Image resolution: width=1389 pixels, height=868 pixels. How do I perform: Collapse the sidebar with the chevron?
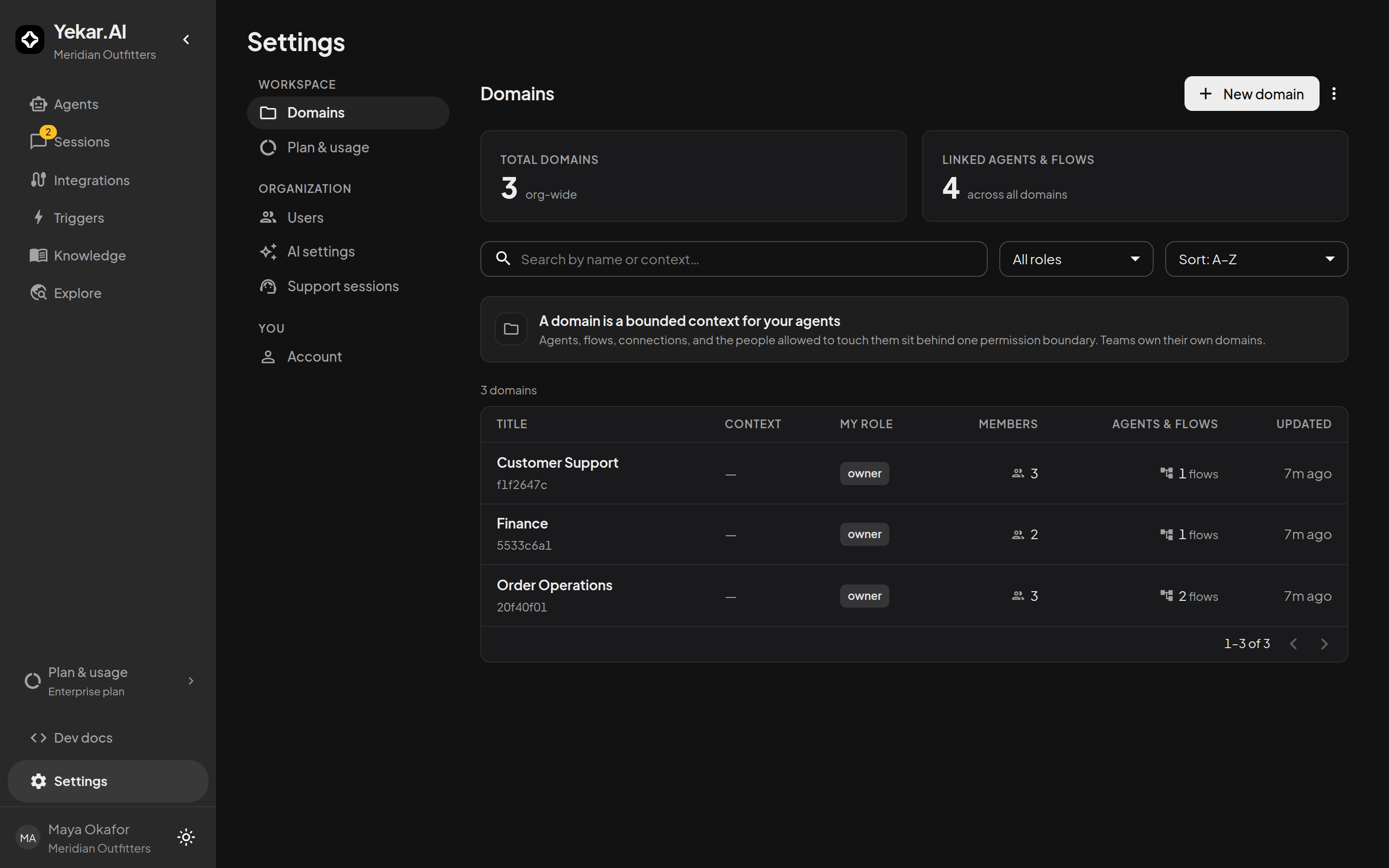pyautogui.click(x=186, y=39)
